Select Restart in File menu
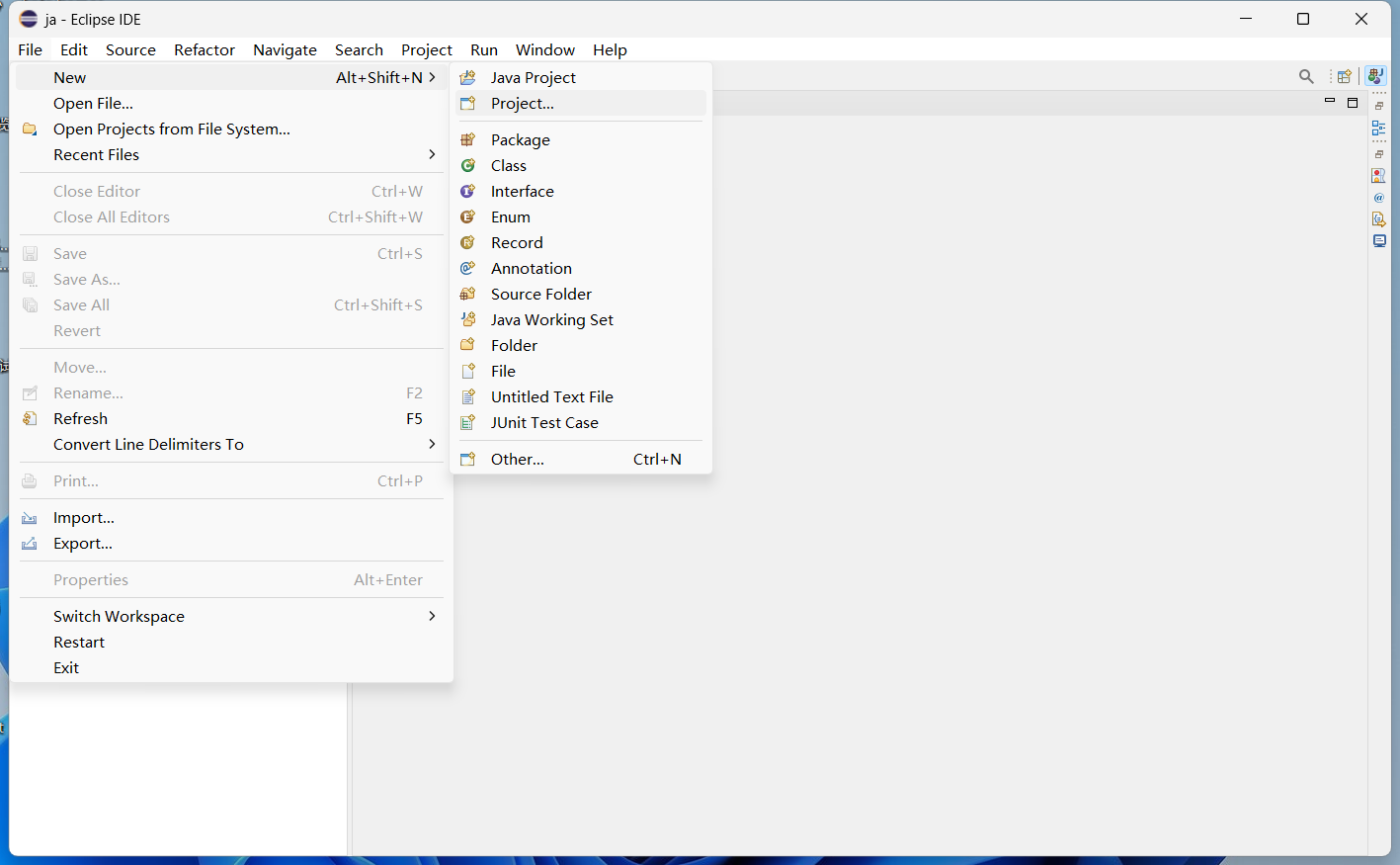The image size is (1400, 865). pyautogui.click(x=228, y=642)
